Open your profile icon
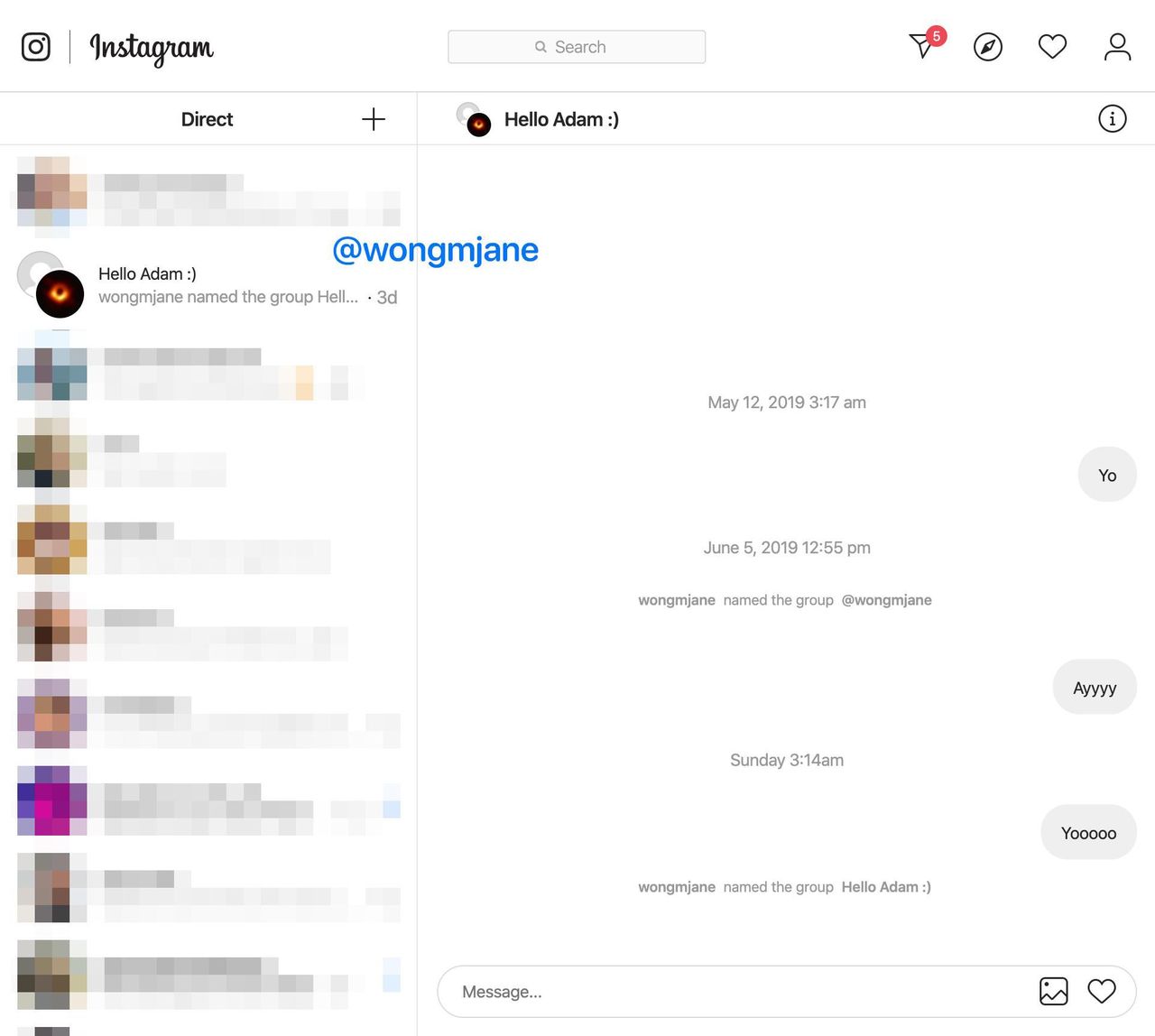The image size is (1155, 1036). pos(1116,46)
